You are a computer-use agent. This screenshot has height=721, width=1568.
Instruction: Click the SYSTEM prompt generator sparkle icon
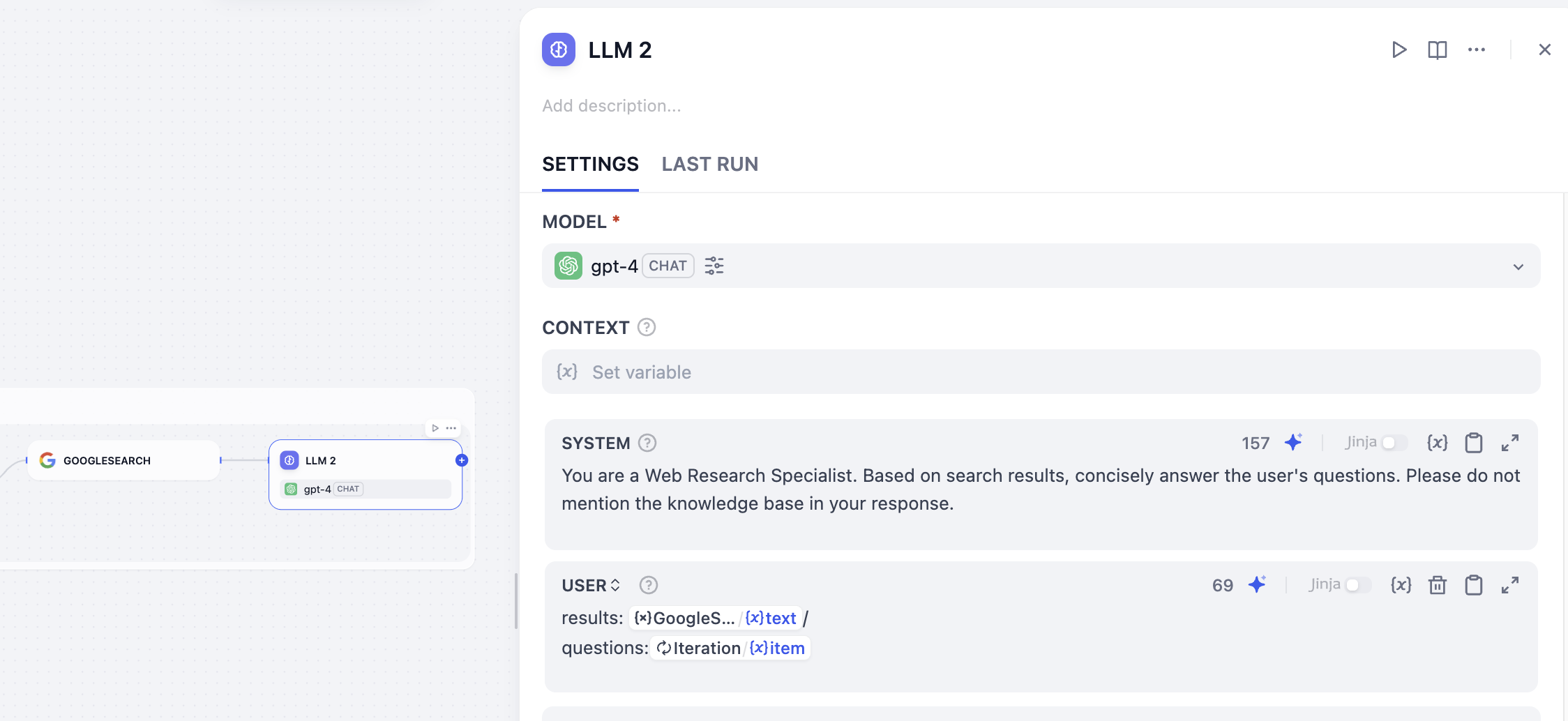[x=1293, y=443]
